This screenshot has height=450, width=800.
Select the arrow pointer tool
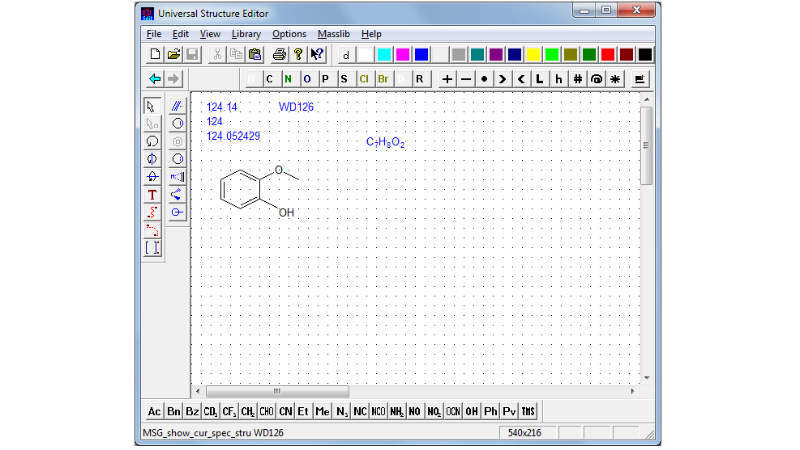click(152, 106)
